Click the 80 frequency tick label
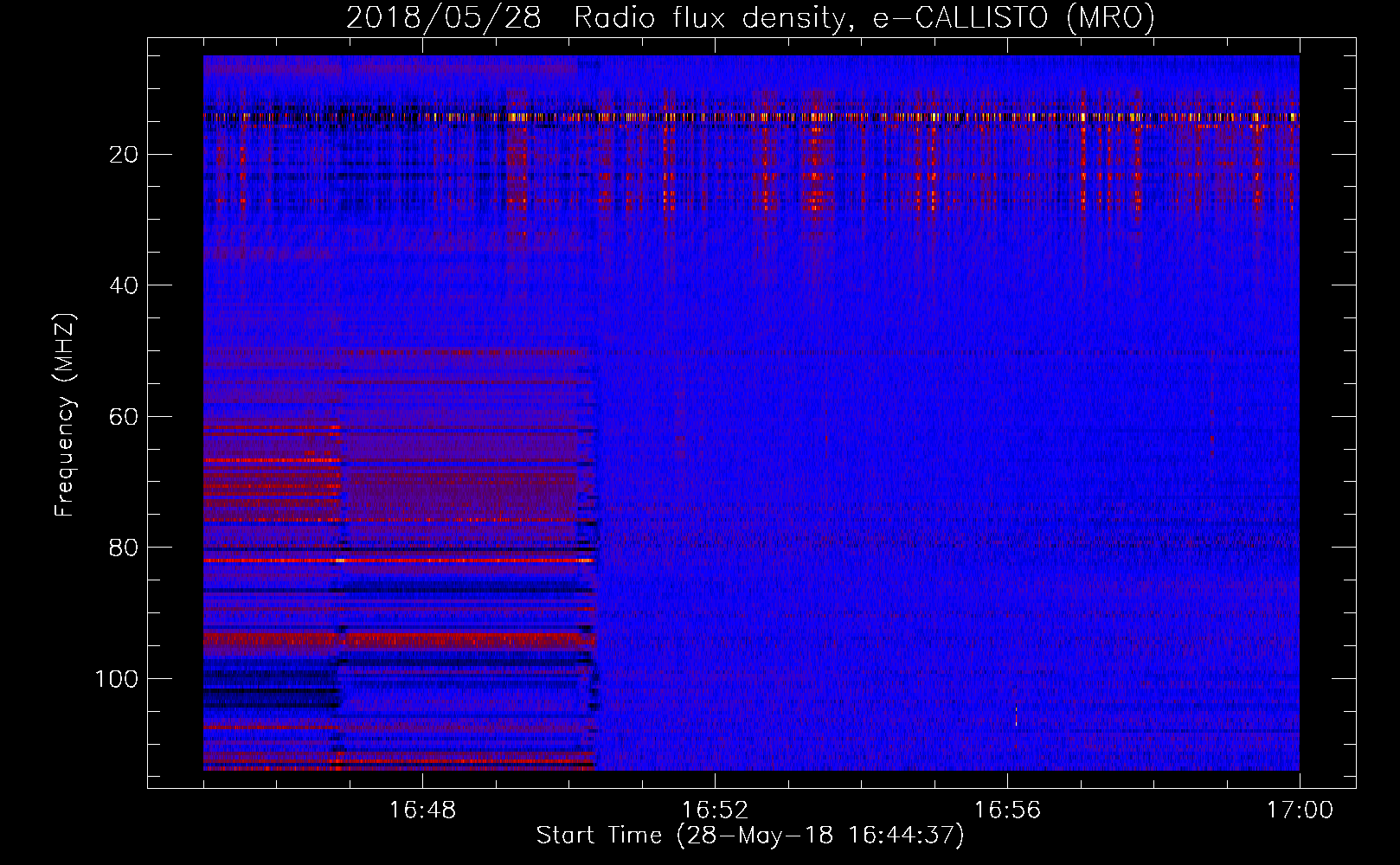Viewport: 1400px width, 865px height. pos(125,548)
